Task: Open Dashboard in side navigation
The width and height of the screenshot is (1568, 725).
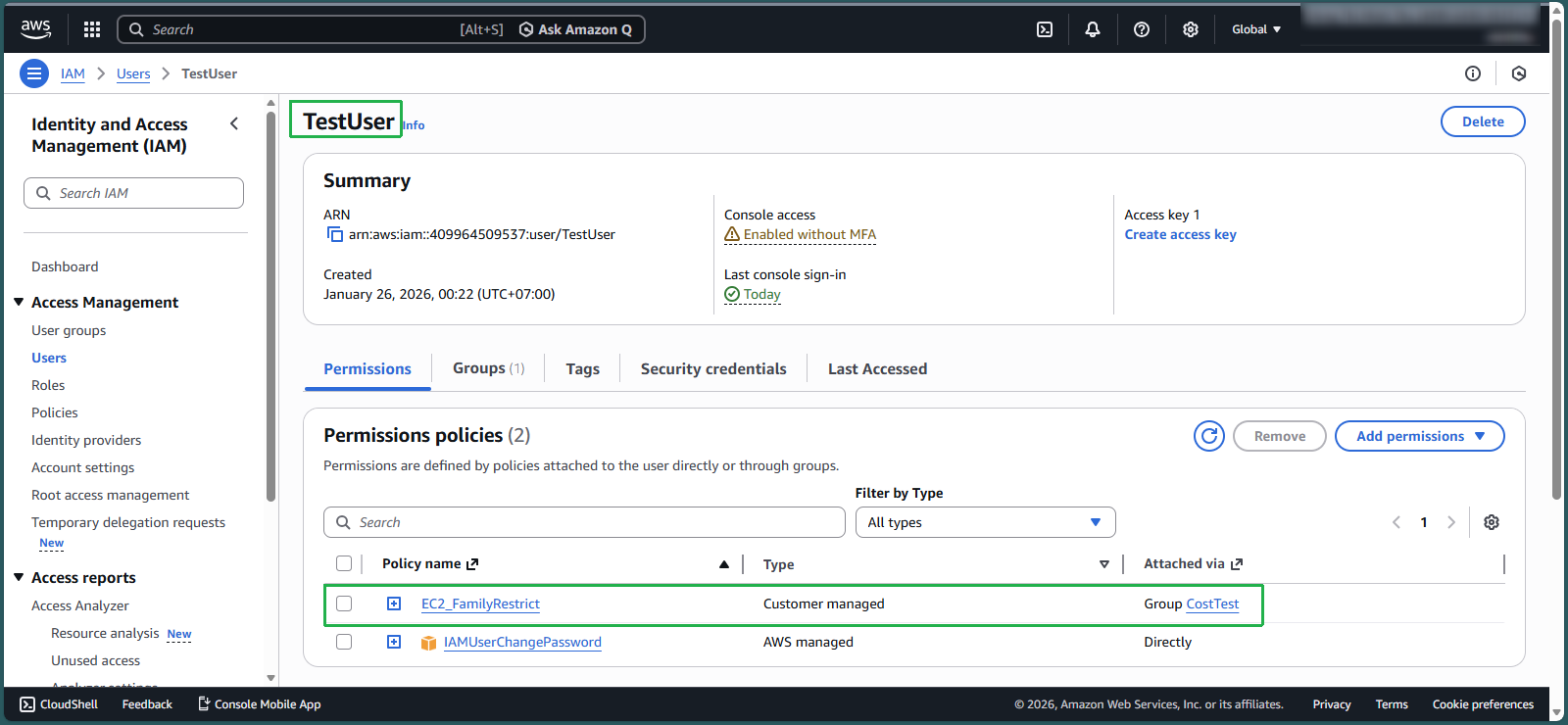Action: pos(65,266)
